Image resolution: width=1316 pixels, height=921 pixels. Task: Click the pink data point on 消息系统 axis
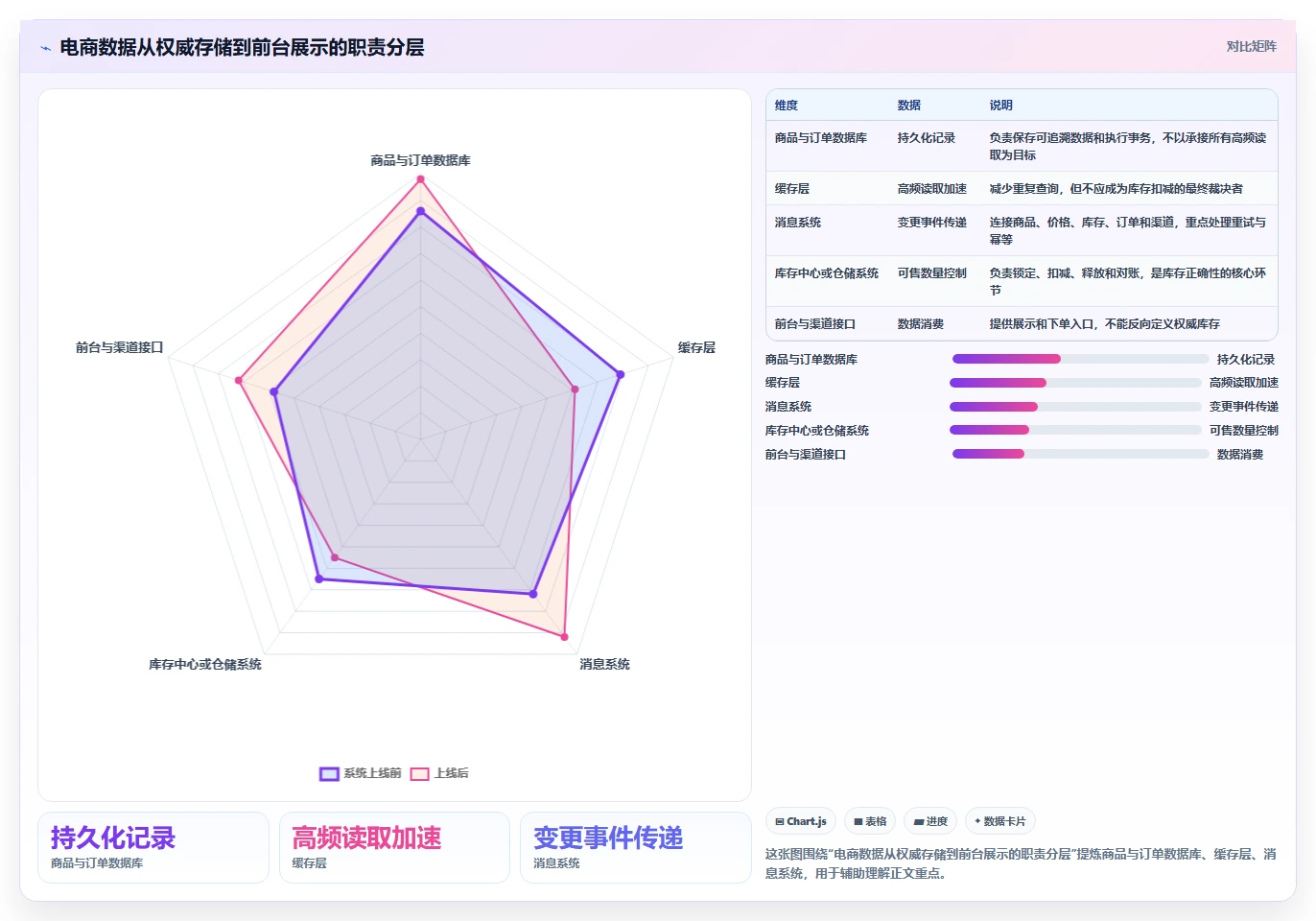(x=564, y=637)
